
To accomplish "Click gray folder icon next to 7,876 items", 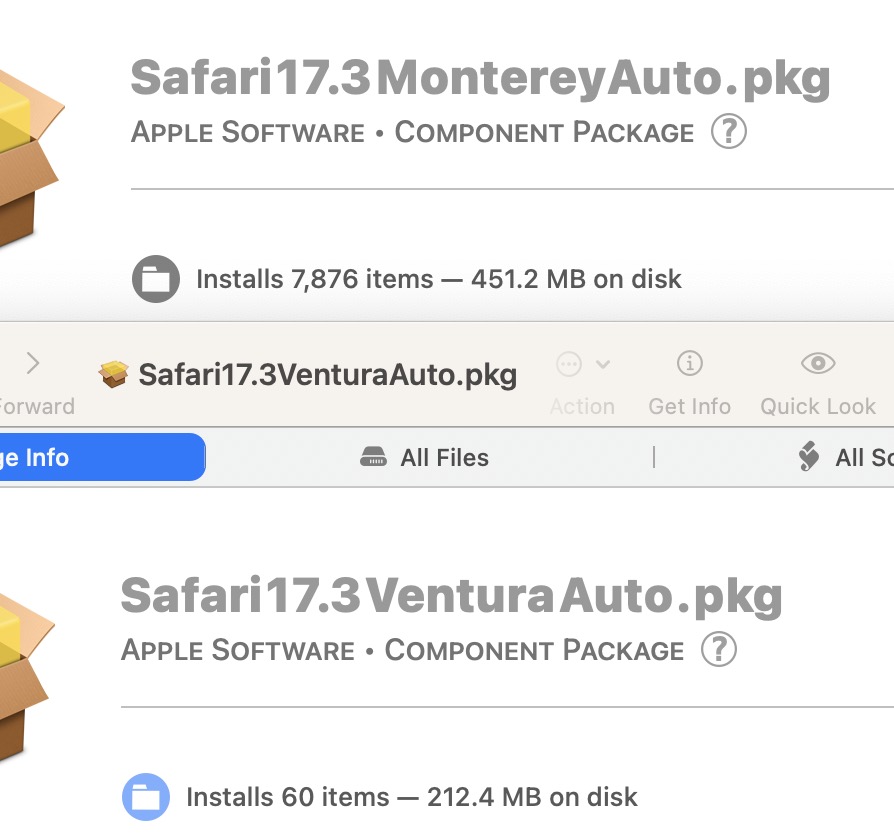I will pyautogui.click(x=156, y=279).
